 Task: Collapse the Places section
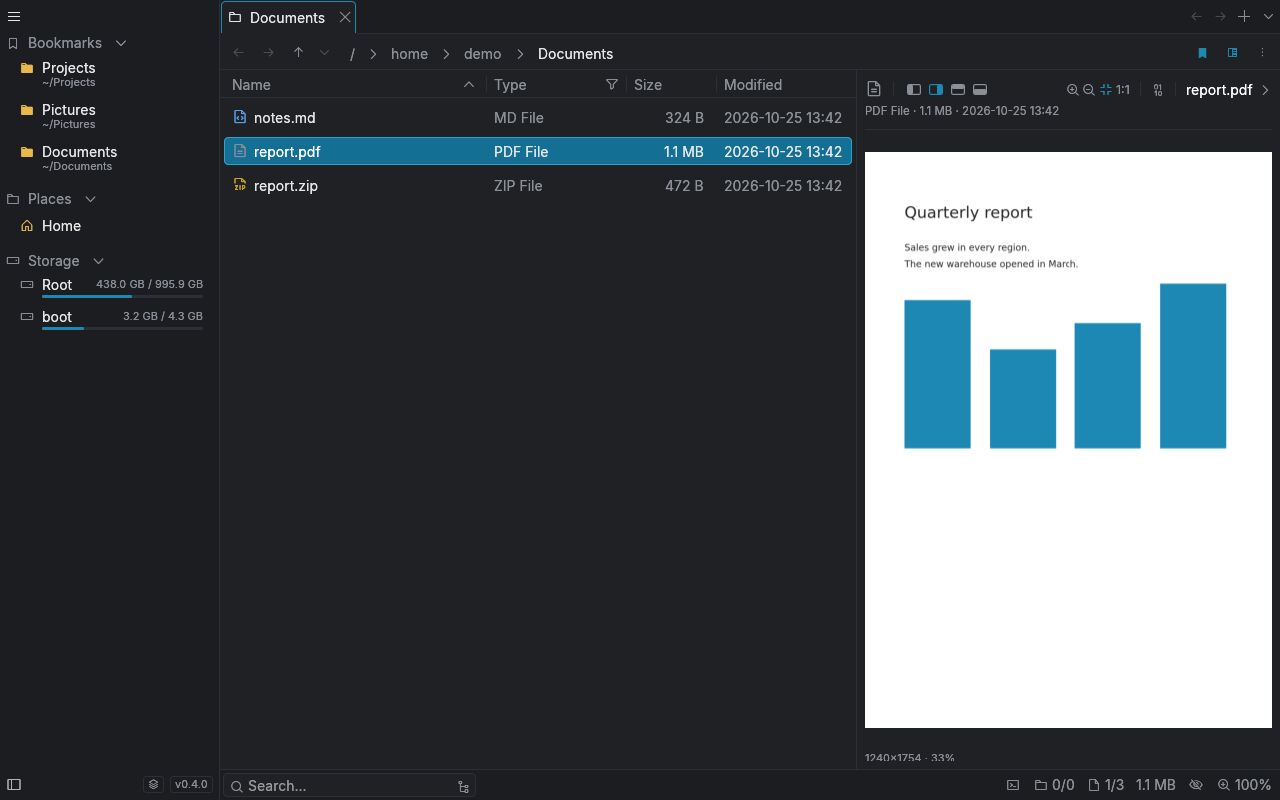point(90,199)
